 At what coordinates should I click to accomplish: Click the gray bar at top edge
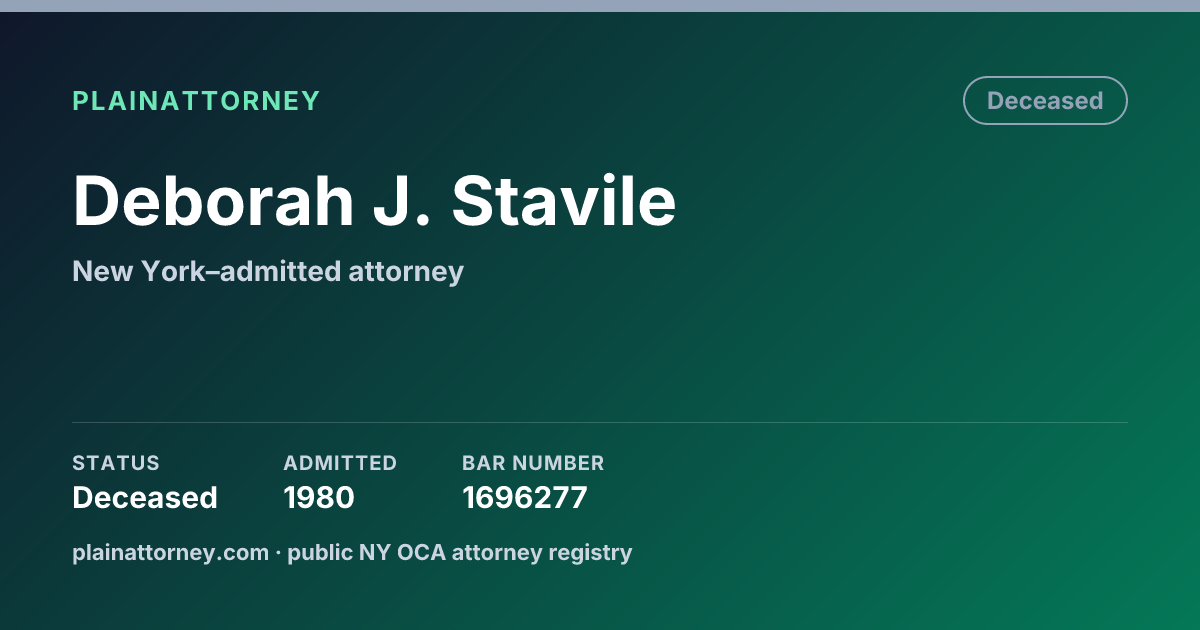click(x=600, y=6)
